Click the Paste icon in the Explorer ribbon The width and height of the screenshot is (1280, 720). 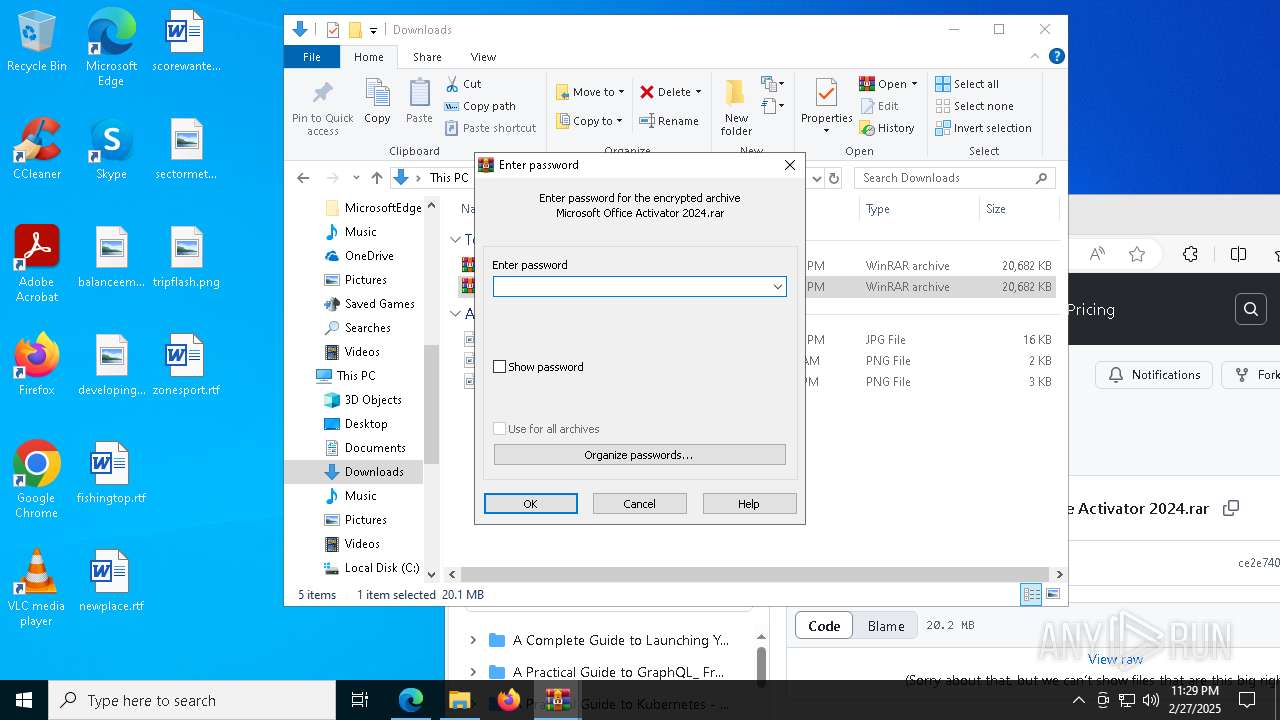pyautogui.click(x=419, y=94)
